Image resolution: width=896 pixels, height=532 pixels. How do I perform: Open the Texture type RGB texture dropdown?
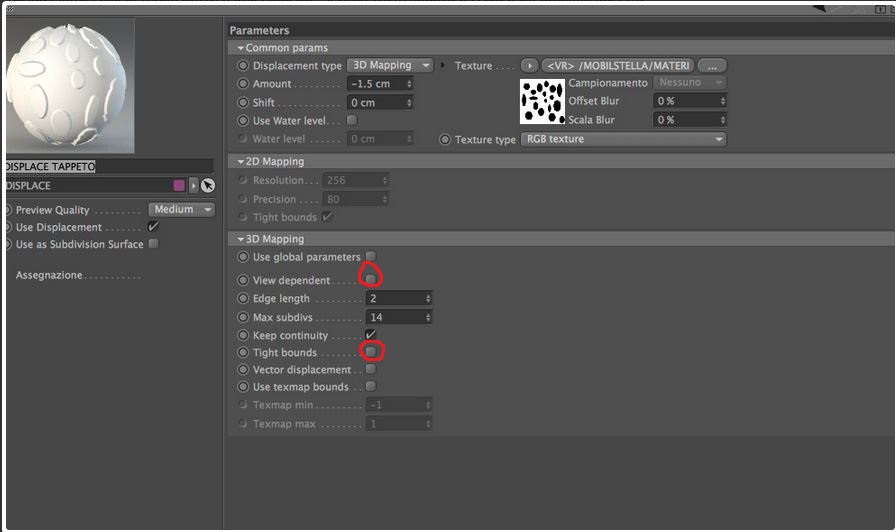coord(623,139)
